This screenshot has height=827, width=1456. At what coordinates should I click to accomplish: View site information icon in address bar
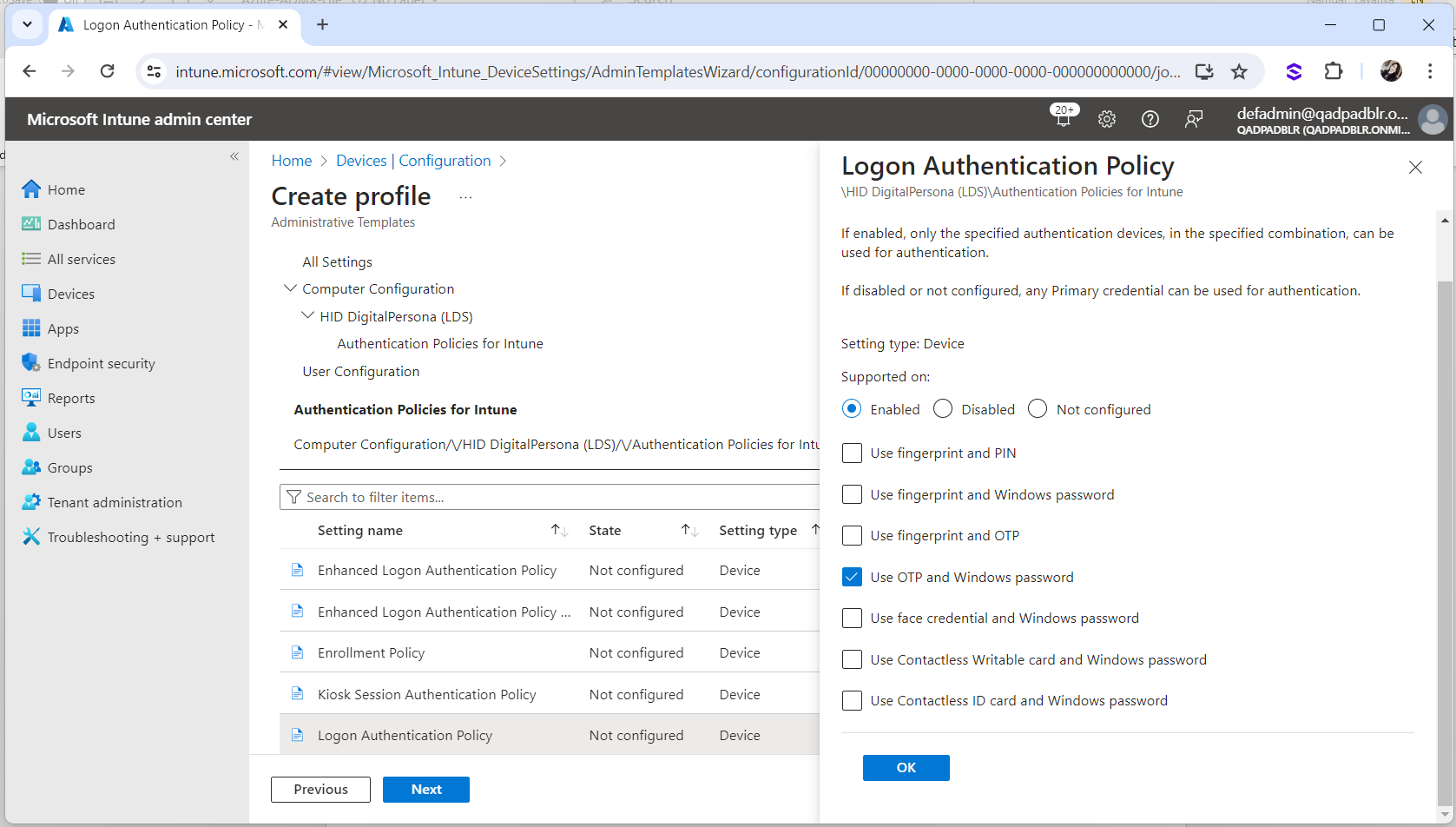click(154, 71)
